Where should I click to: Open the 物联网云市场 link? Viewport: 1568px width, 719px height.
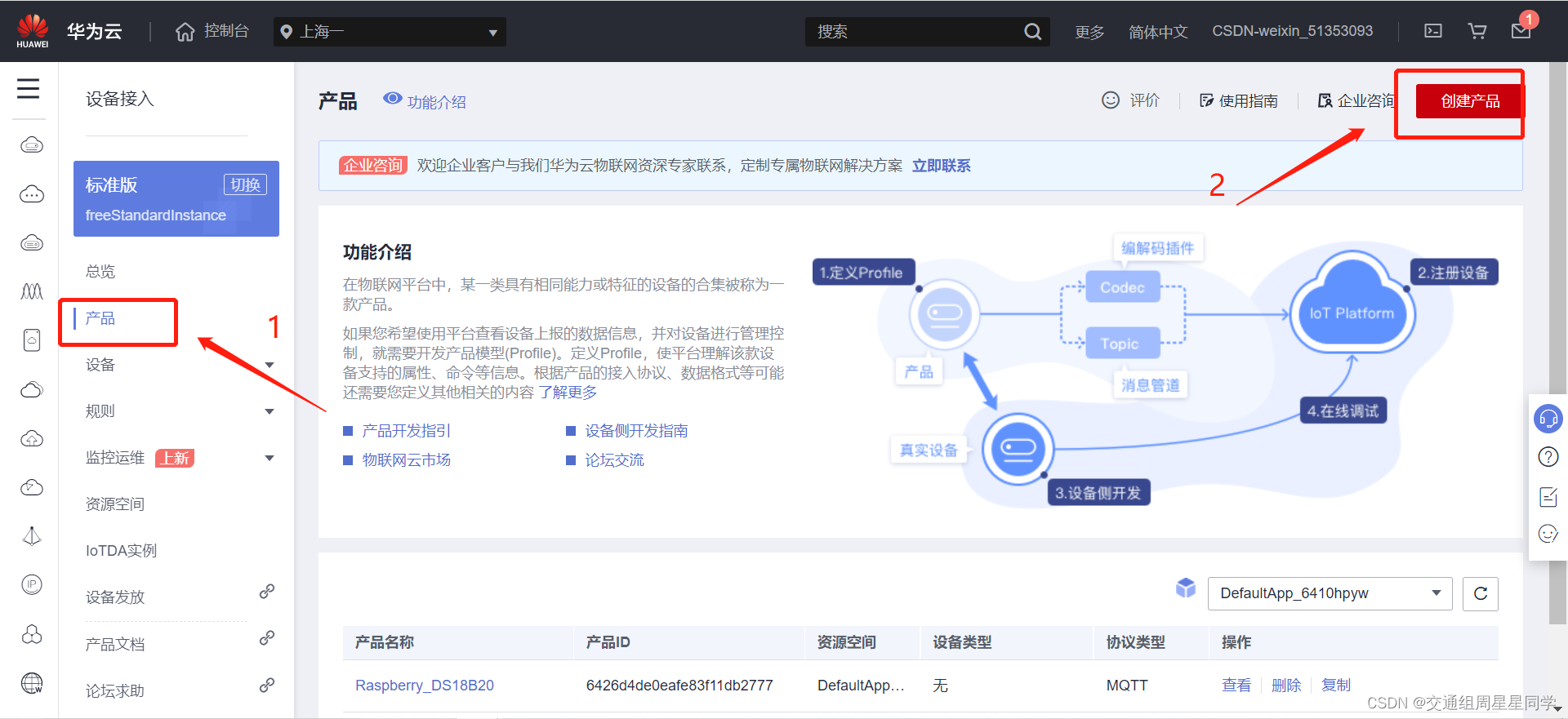[406, 460]
